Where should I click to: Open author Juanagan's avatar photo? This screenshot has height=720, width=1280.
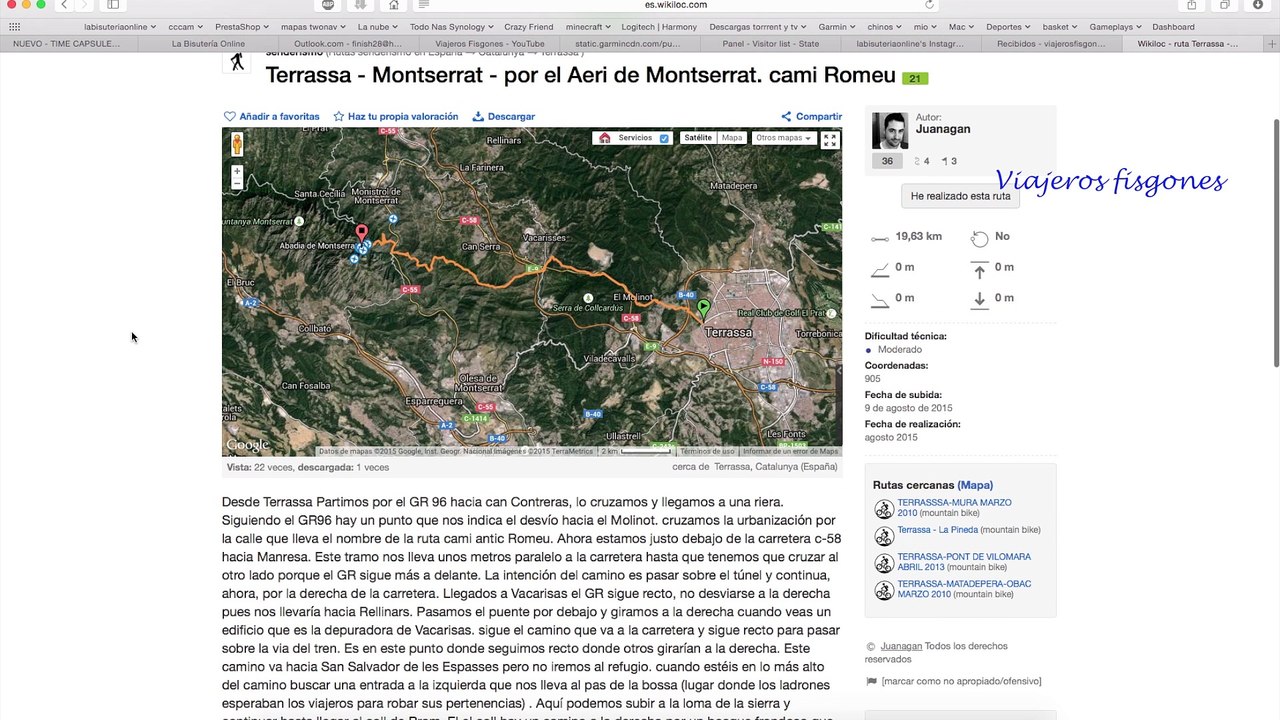tap(890, 131)
